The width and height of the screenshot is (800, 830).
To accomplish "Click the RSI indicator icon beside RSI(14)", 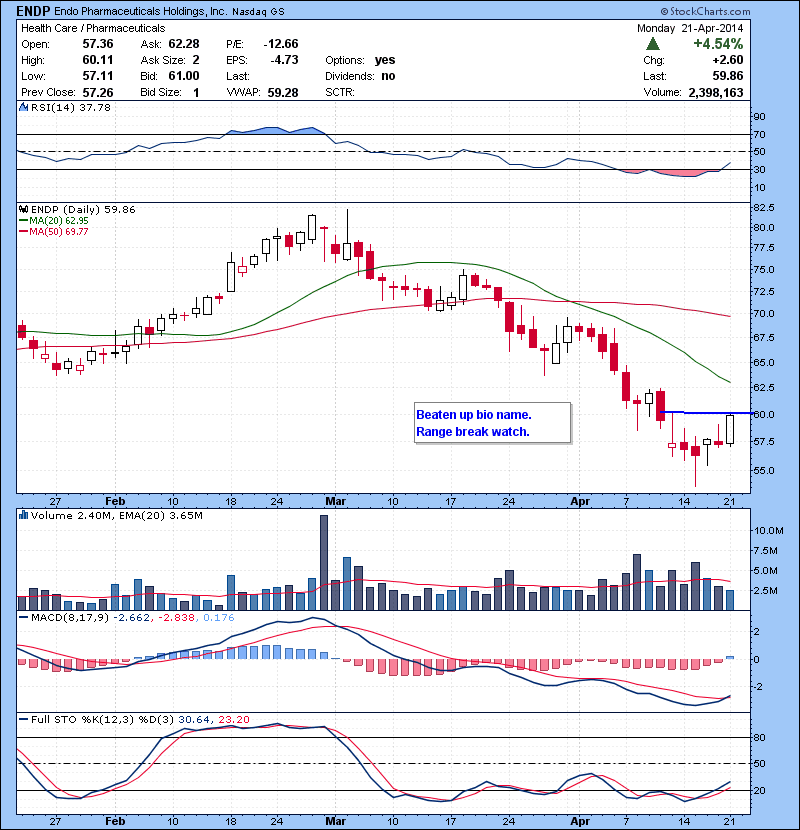I will (23, 107).
